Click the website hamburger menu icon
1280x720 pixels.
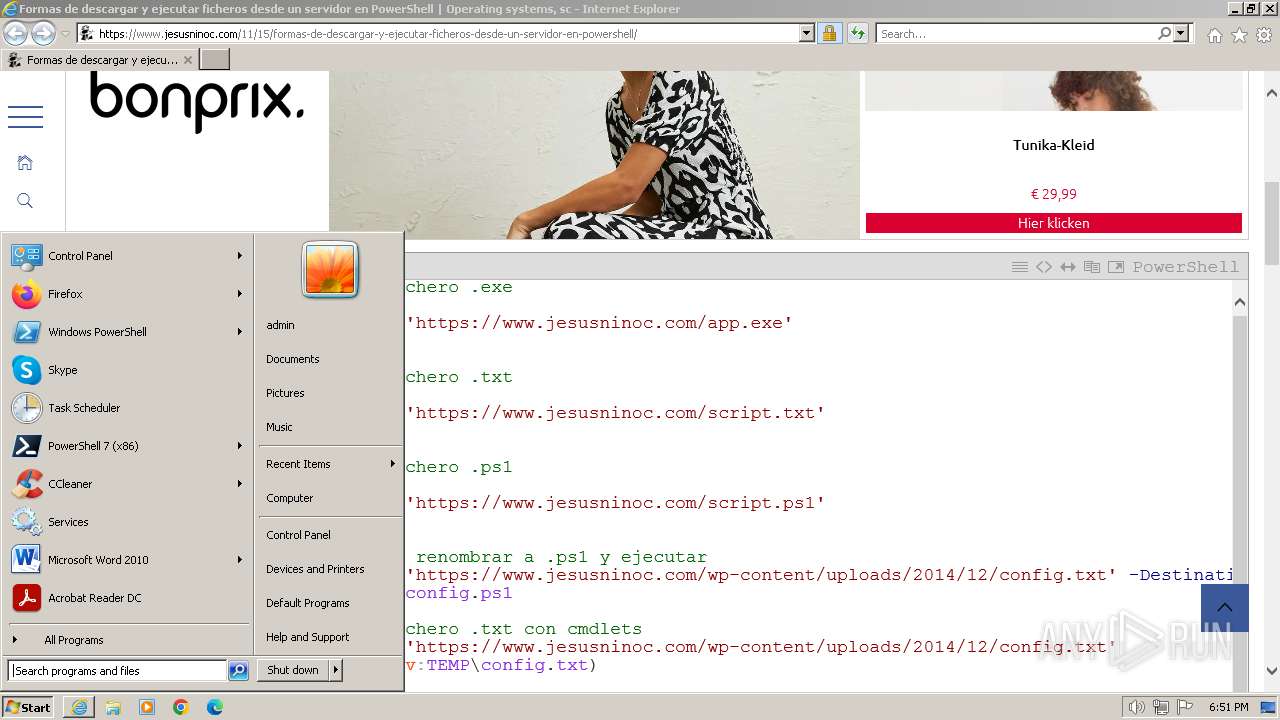click(x=25, y=117)
